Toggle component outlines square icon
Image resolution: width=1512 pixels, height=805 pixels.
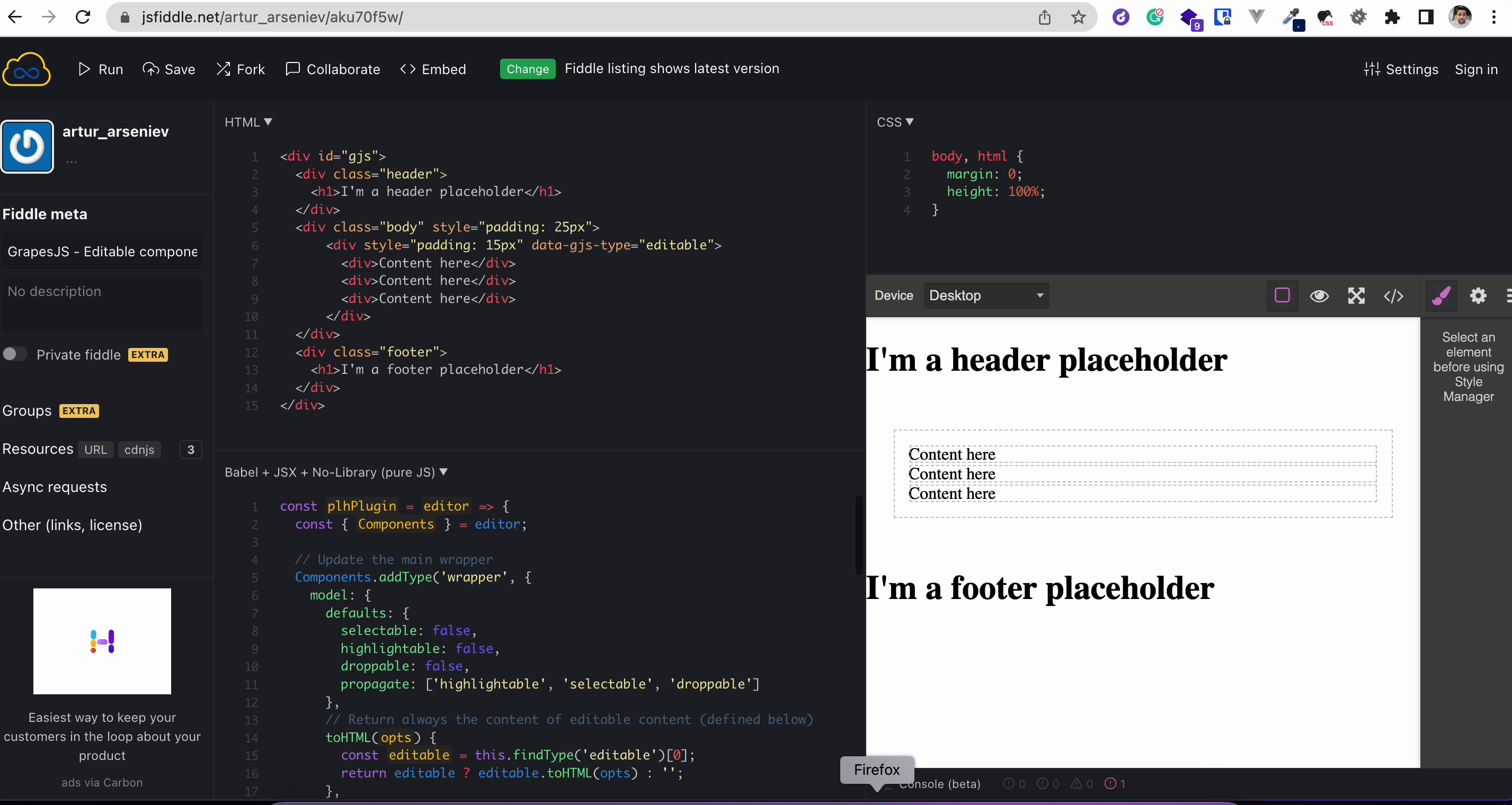[1282, 296]
